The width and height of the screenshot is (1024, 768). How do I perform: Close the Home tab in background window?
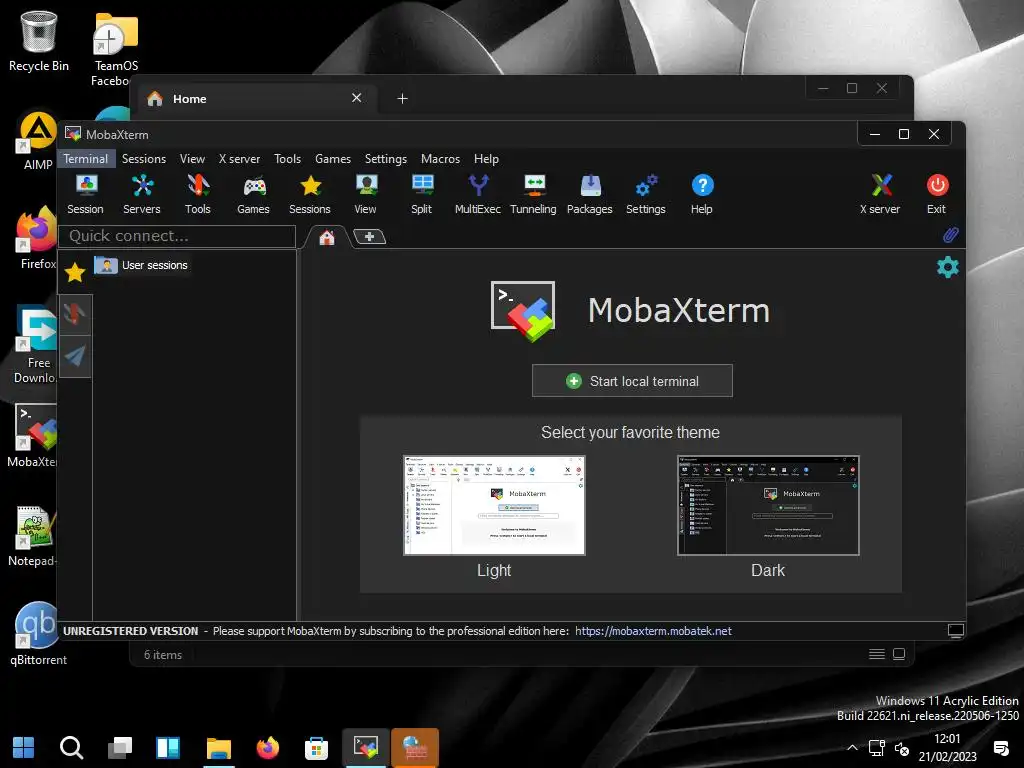(357, 98)
